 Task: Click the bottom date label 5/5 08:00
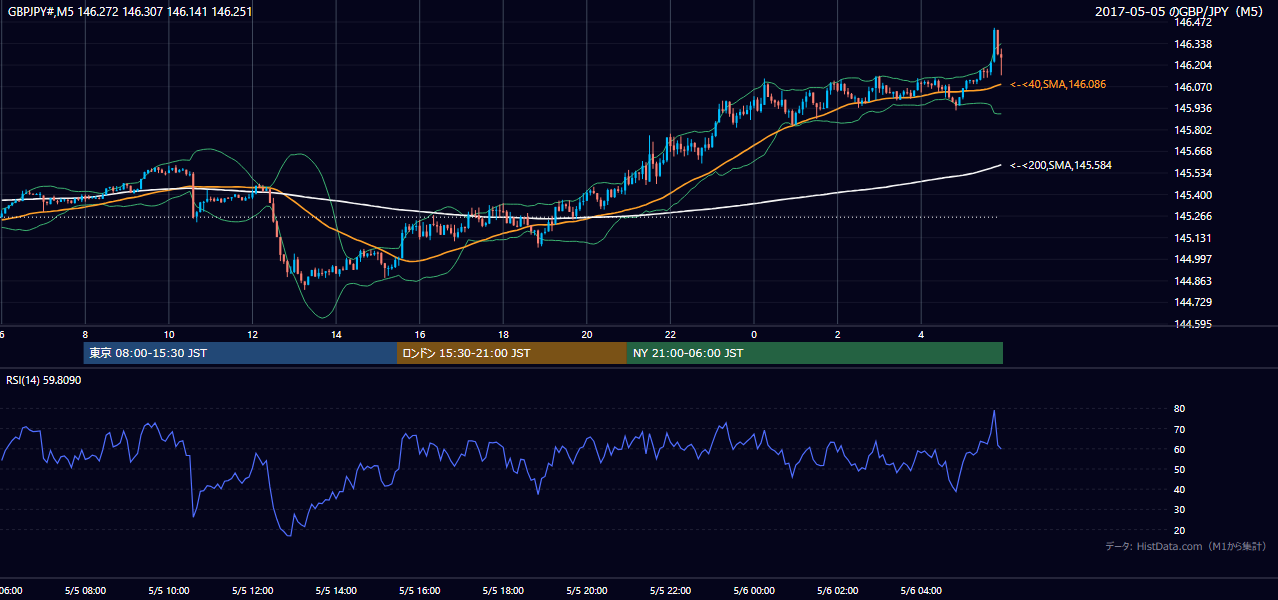[x=84, y=591]
